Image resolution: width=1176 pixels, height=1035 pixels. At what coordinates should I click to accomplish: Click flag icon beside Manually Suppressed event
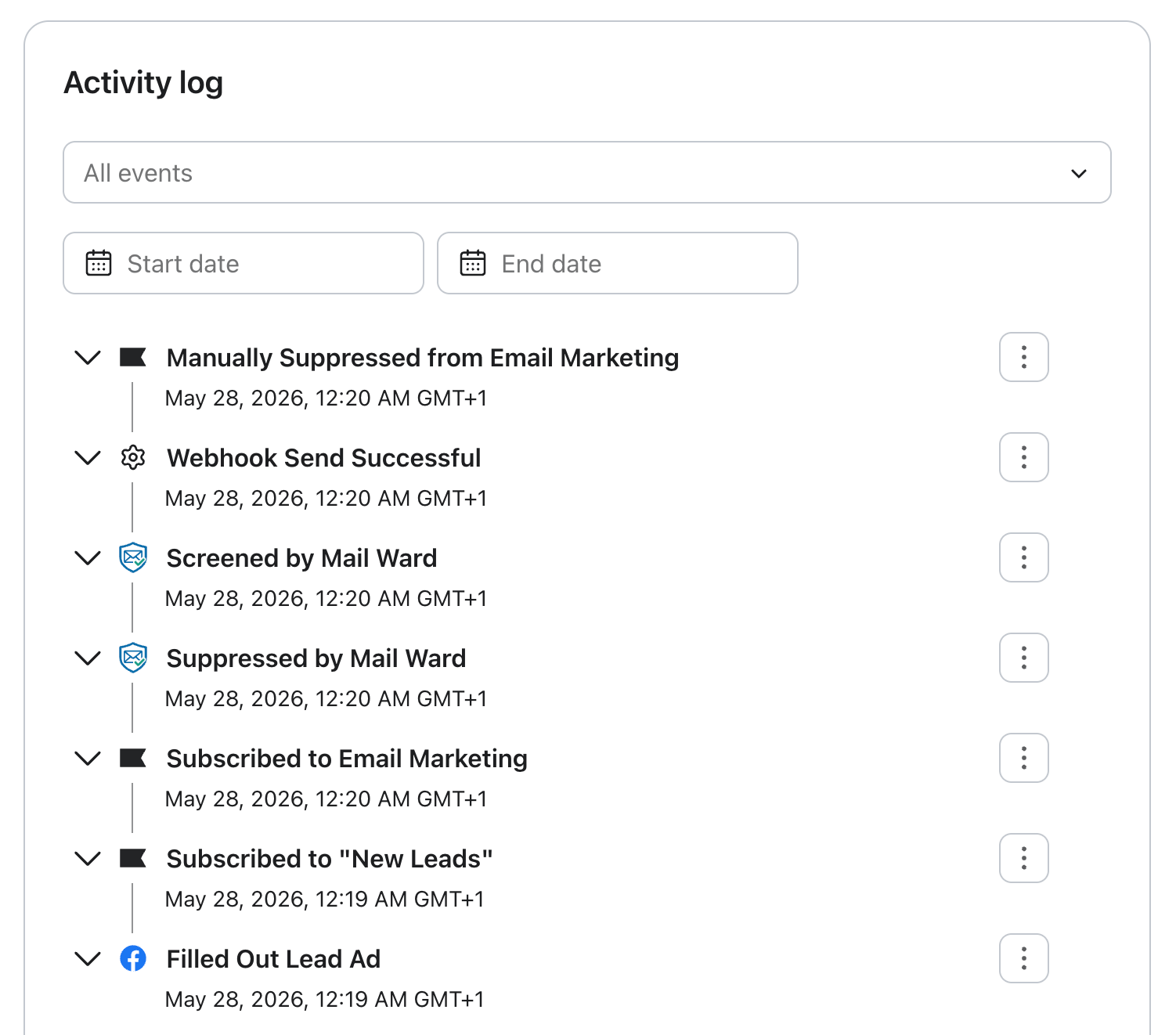(133, 358)
